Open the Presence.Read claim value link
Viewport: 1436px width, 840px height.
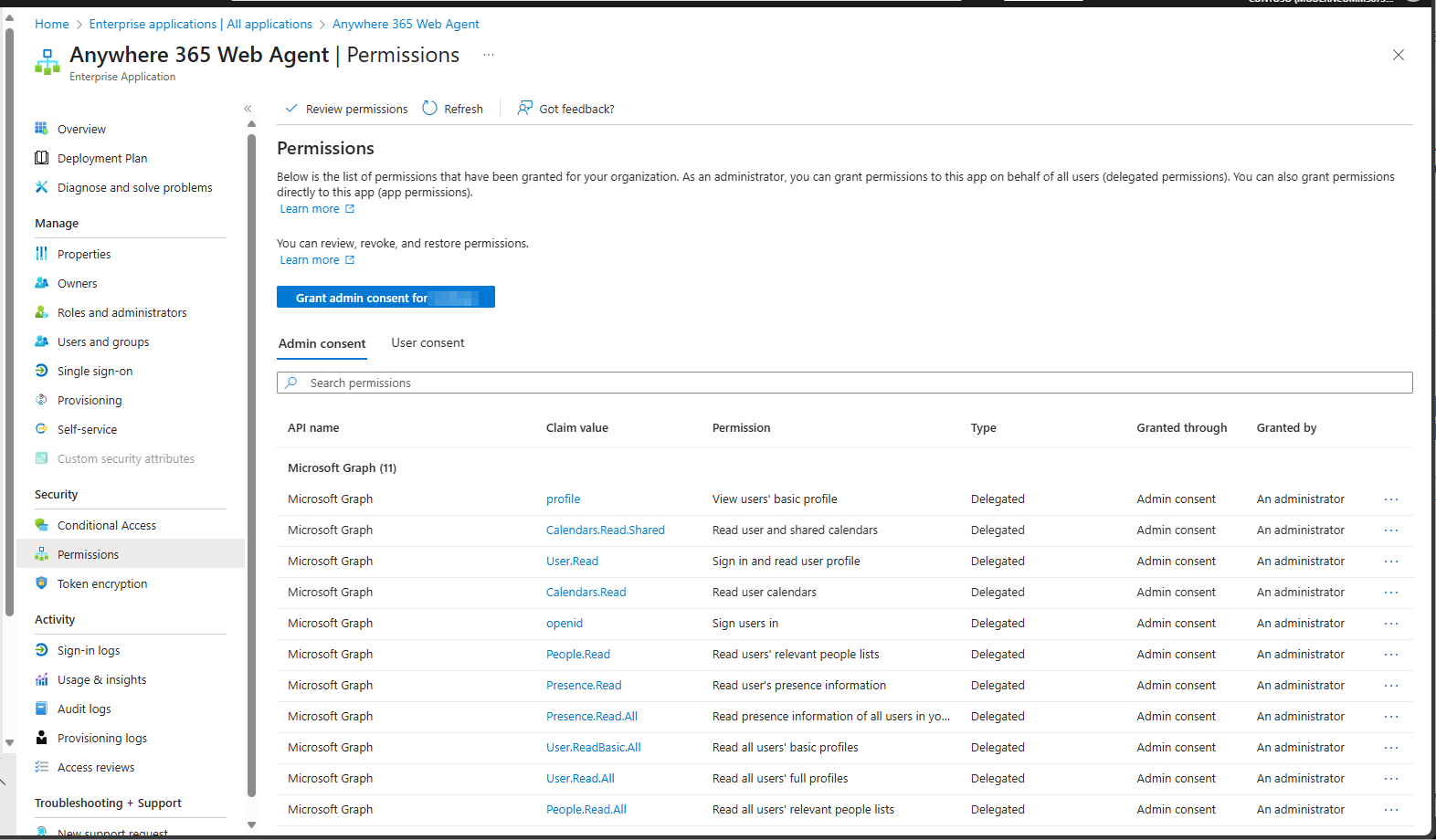584,685
